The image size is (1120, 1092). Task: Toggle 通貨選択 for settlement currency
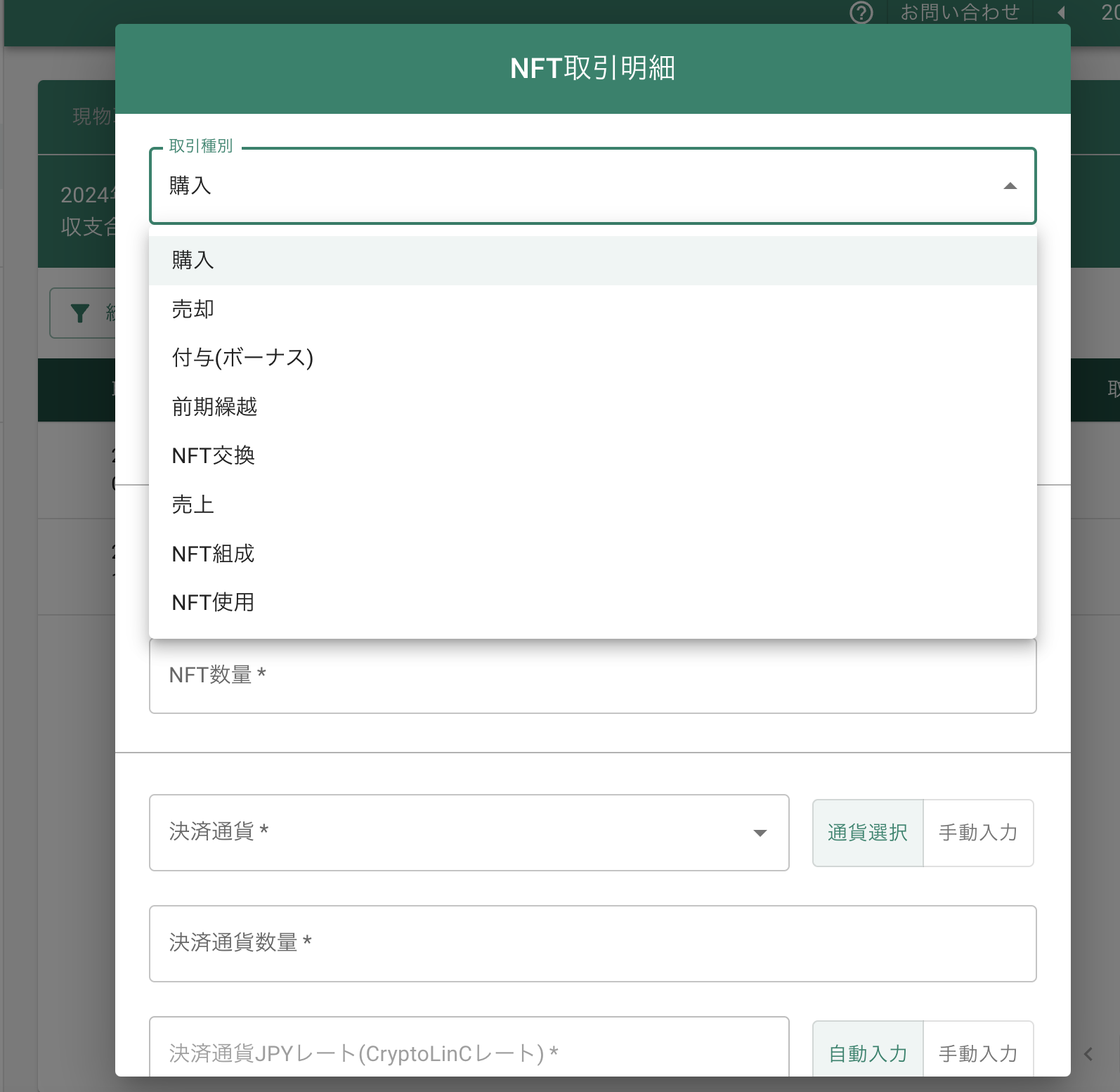coord(868,833)
